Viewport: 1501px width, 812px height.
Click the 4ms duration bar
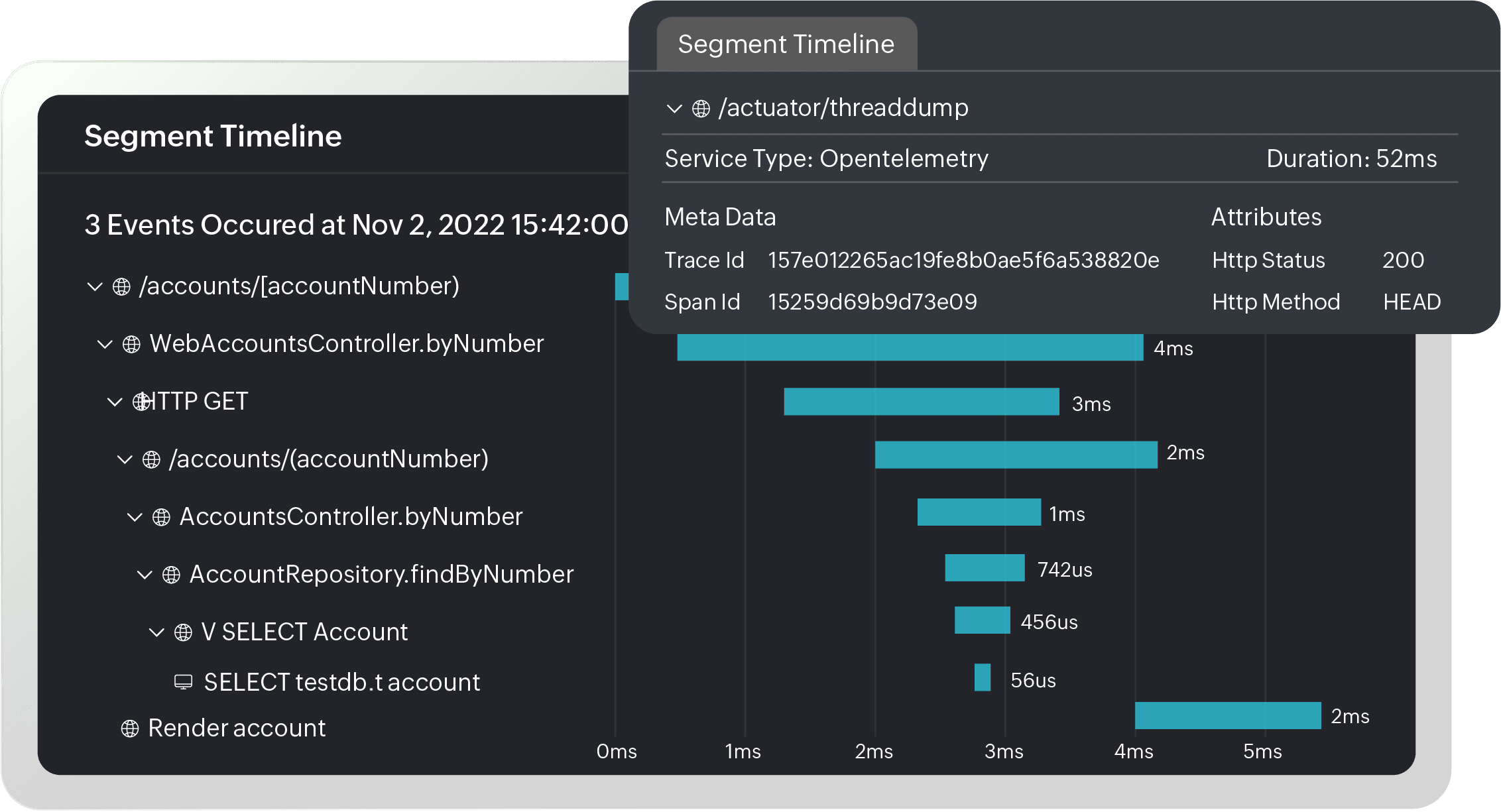(908, 348)
